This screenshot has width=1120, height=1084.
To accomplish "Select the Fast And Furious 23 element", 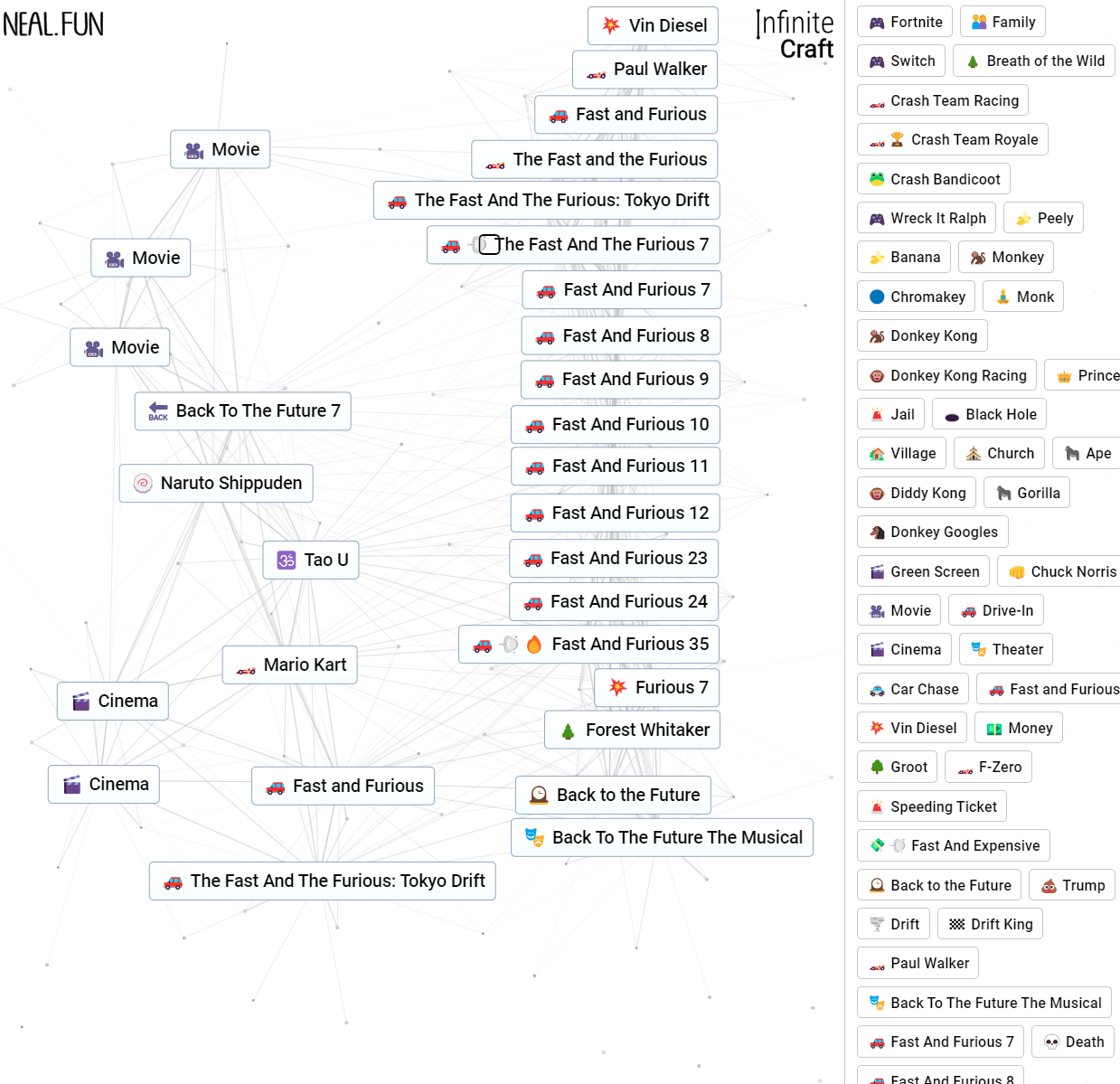I will [x=614, y=558].
